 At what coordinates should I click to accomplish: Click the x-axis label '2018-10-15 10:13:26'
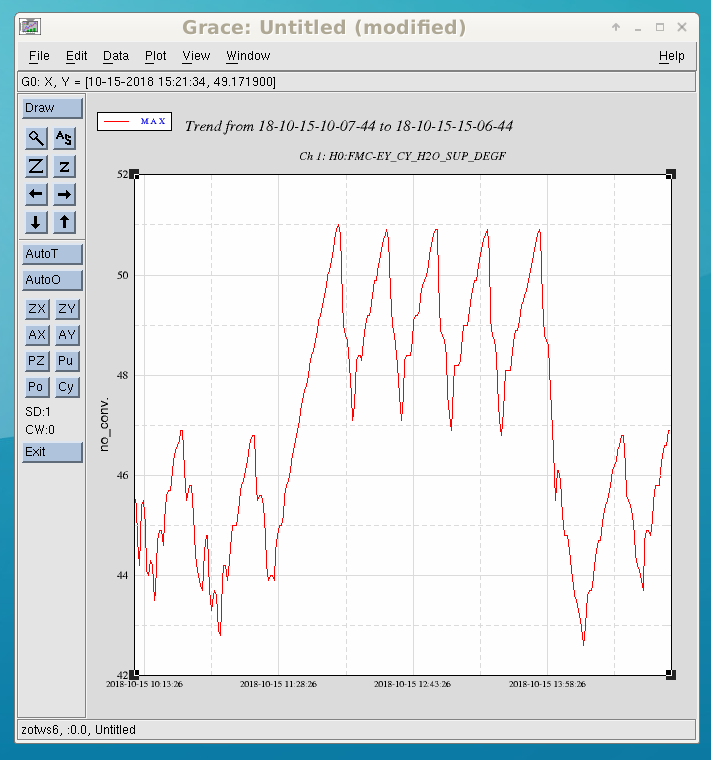click(x=144, y=684)
